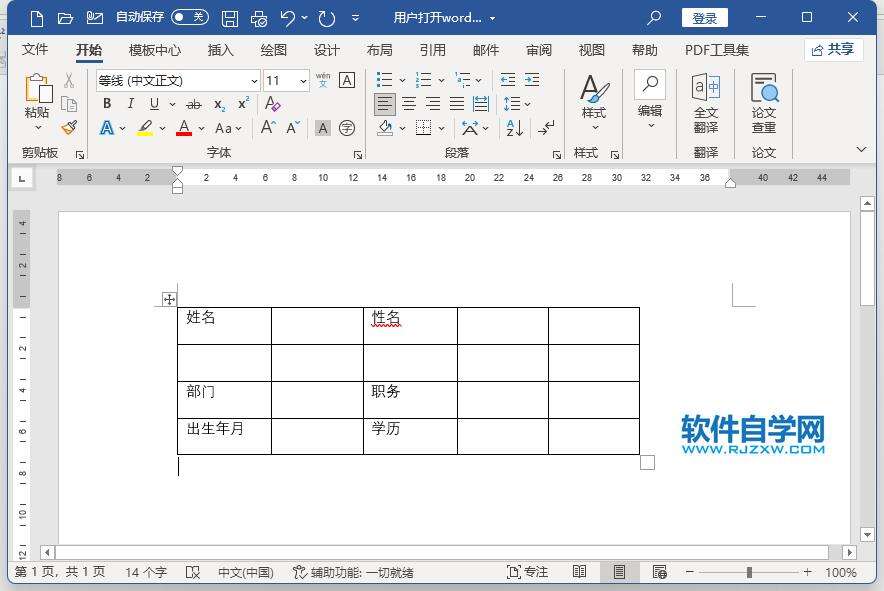Click the phonetic guide wén icon
The height and width of the screenshot is (591, 884).
(323, 80)
